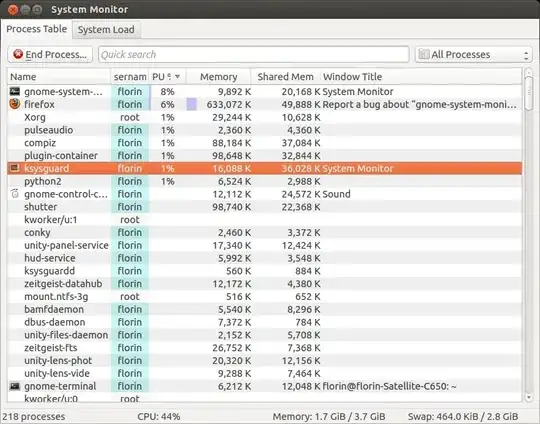Select the unity-lens-vide process row

pyautogui.click(x=264, y=373)
